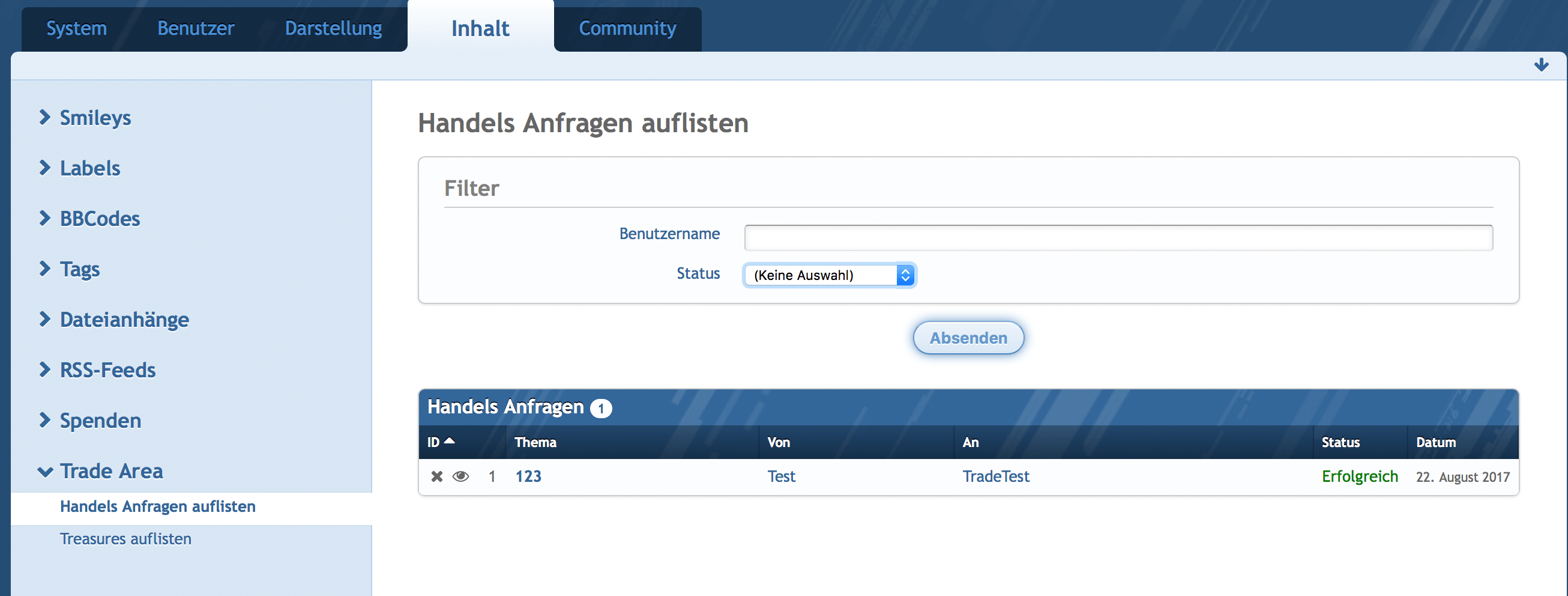Select the Inhalt tab

(x=480, y=28)
